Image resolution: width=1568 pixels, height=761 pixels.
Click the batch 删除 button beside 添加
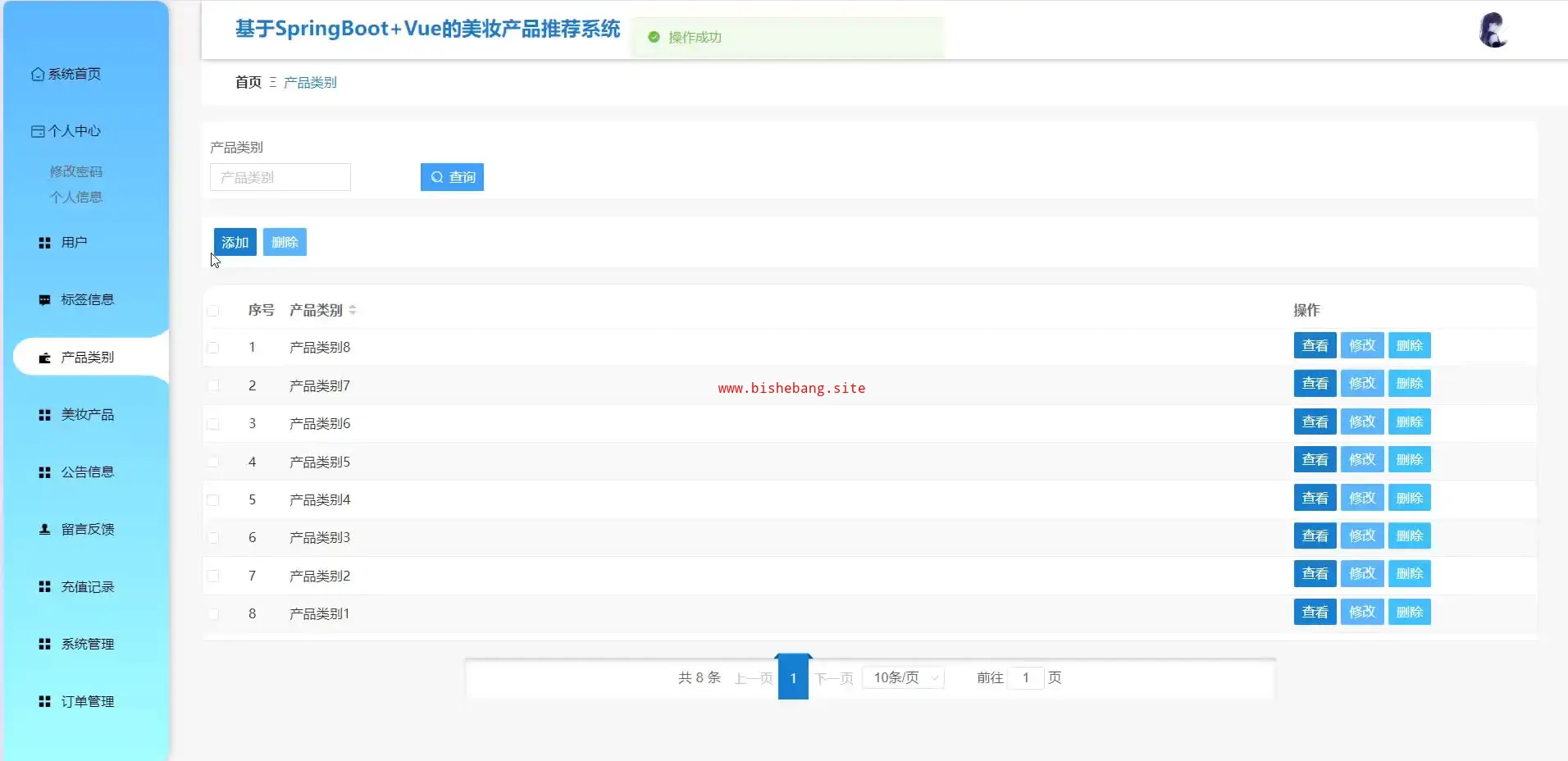click(285, 242)
